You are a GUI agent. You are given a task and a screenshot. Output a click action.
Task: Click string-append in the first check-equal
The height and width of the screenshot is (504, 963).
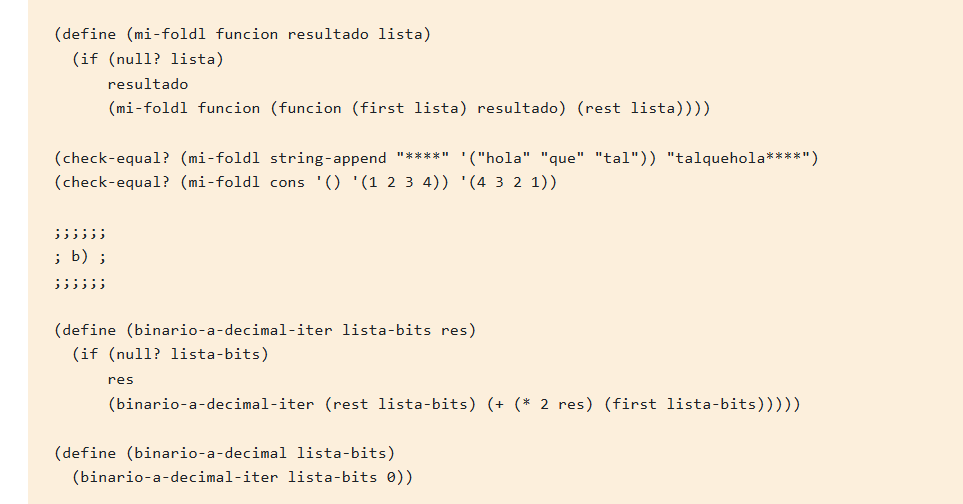(328, 158)
